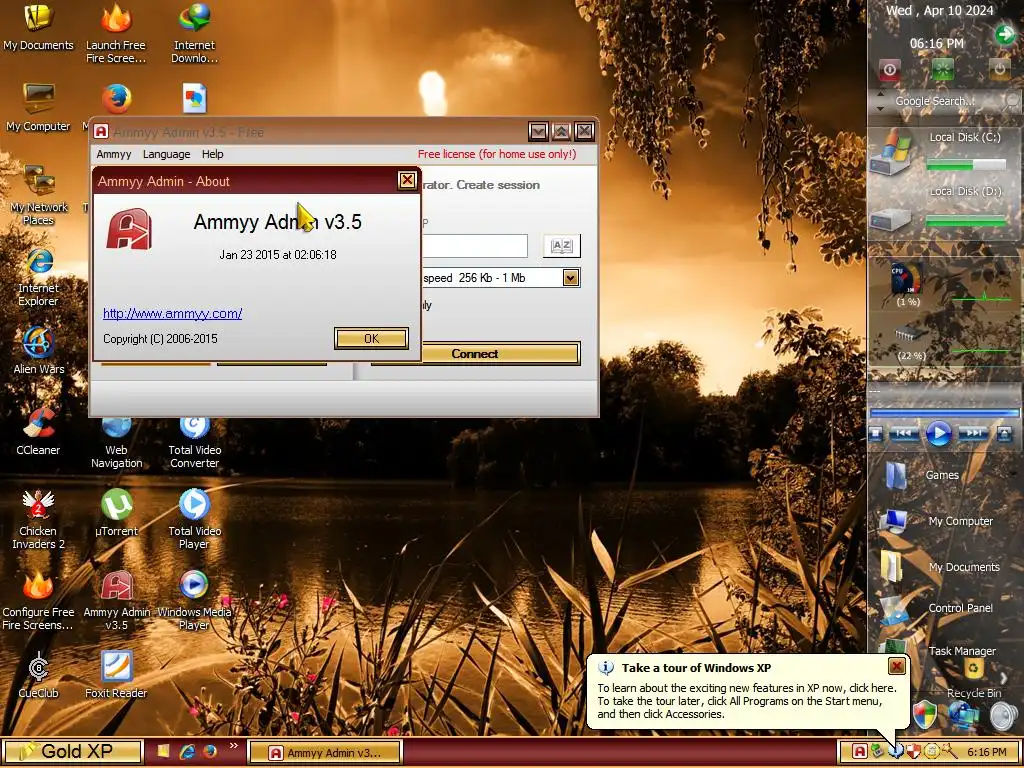Click the orange power sidebar button
Screen dimensions: 1024x768
(x=999, y=69)
